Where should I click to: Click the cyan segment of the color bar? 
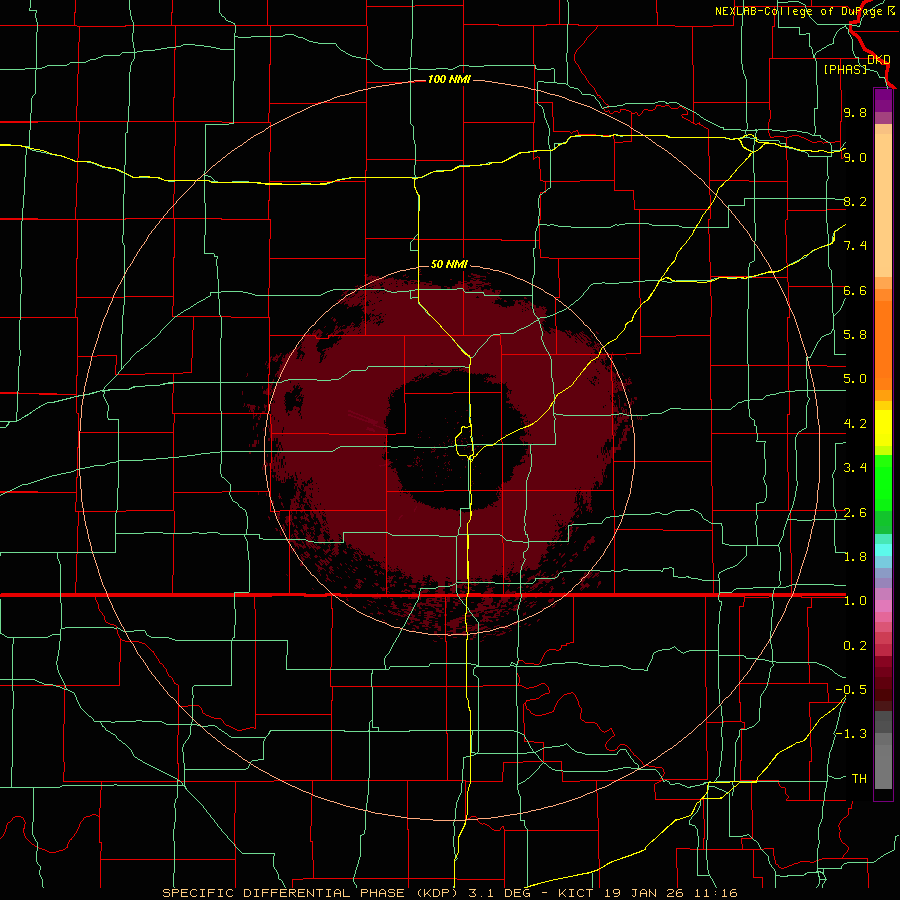(x=883, y=550)
